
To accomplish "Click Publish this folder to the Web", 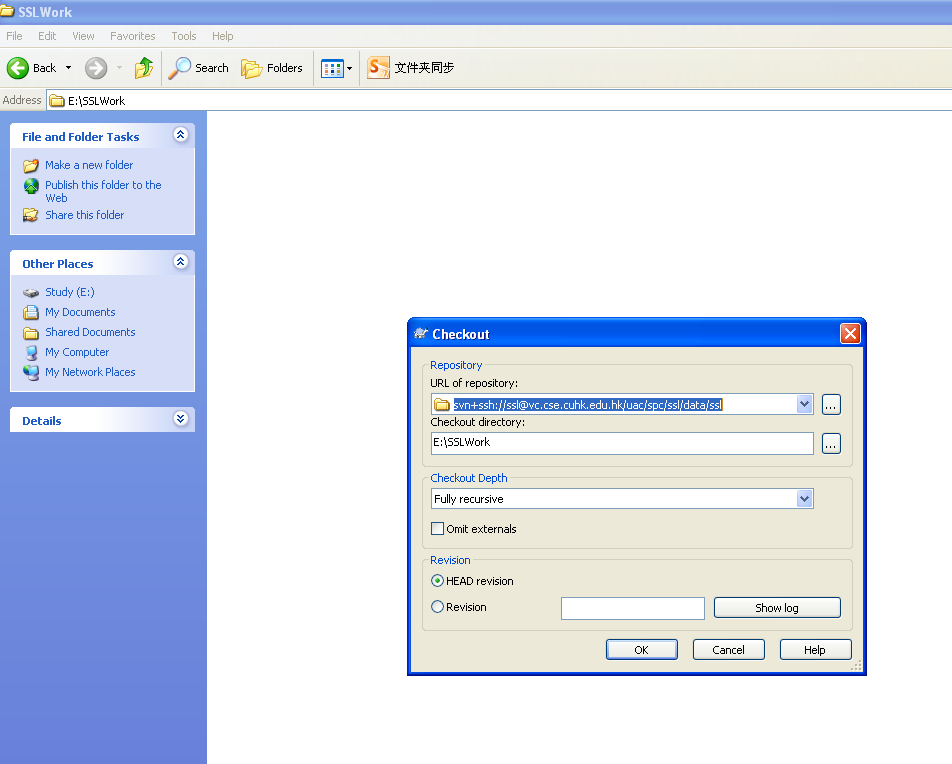I will click(103, 191).
